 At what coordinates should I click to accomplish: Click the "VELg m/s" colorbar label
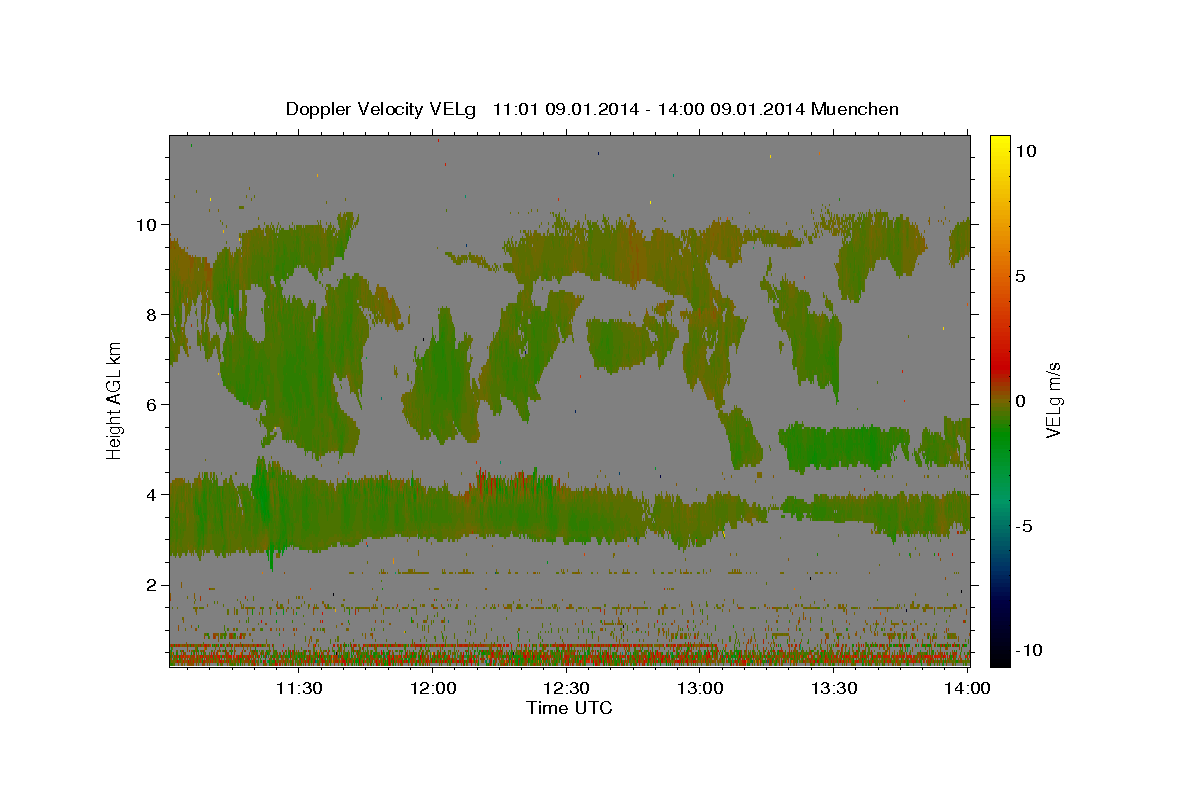(x=1053, y=400)
